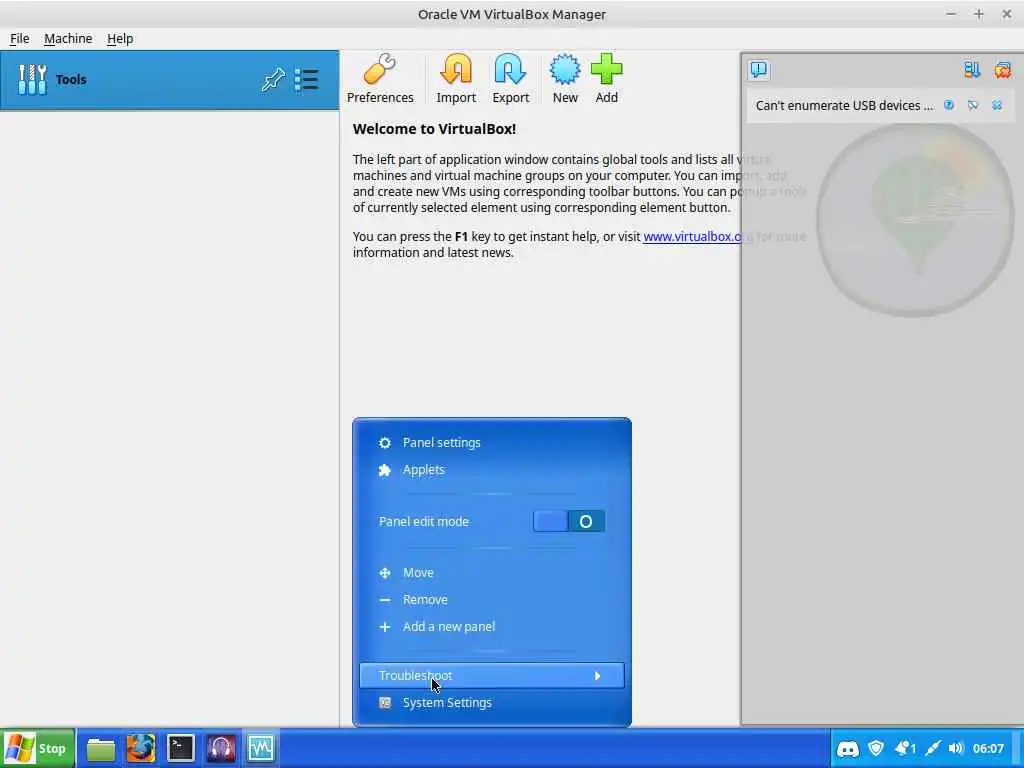Open the headphones app in taskbar
The height and width of the screenshot is (768, 1024).
click(221, 748)
